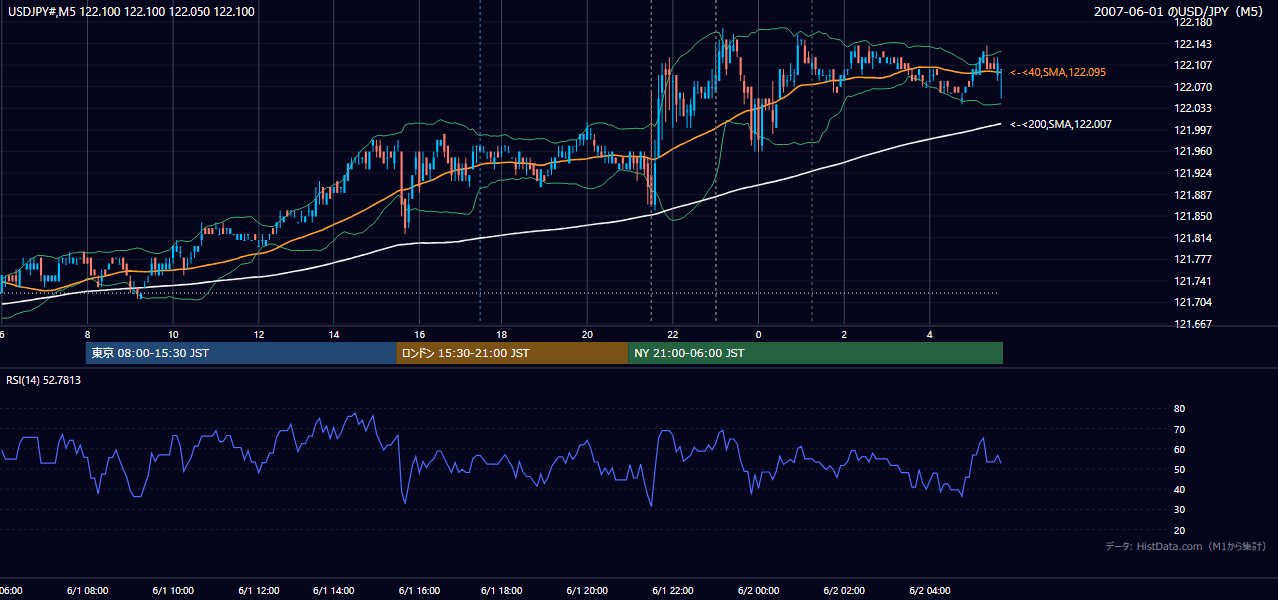Click the 6/2 04:00 date label

929,591
